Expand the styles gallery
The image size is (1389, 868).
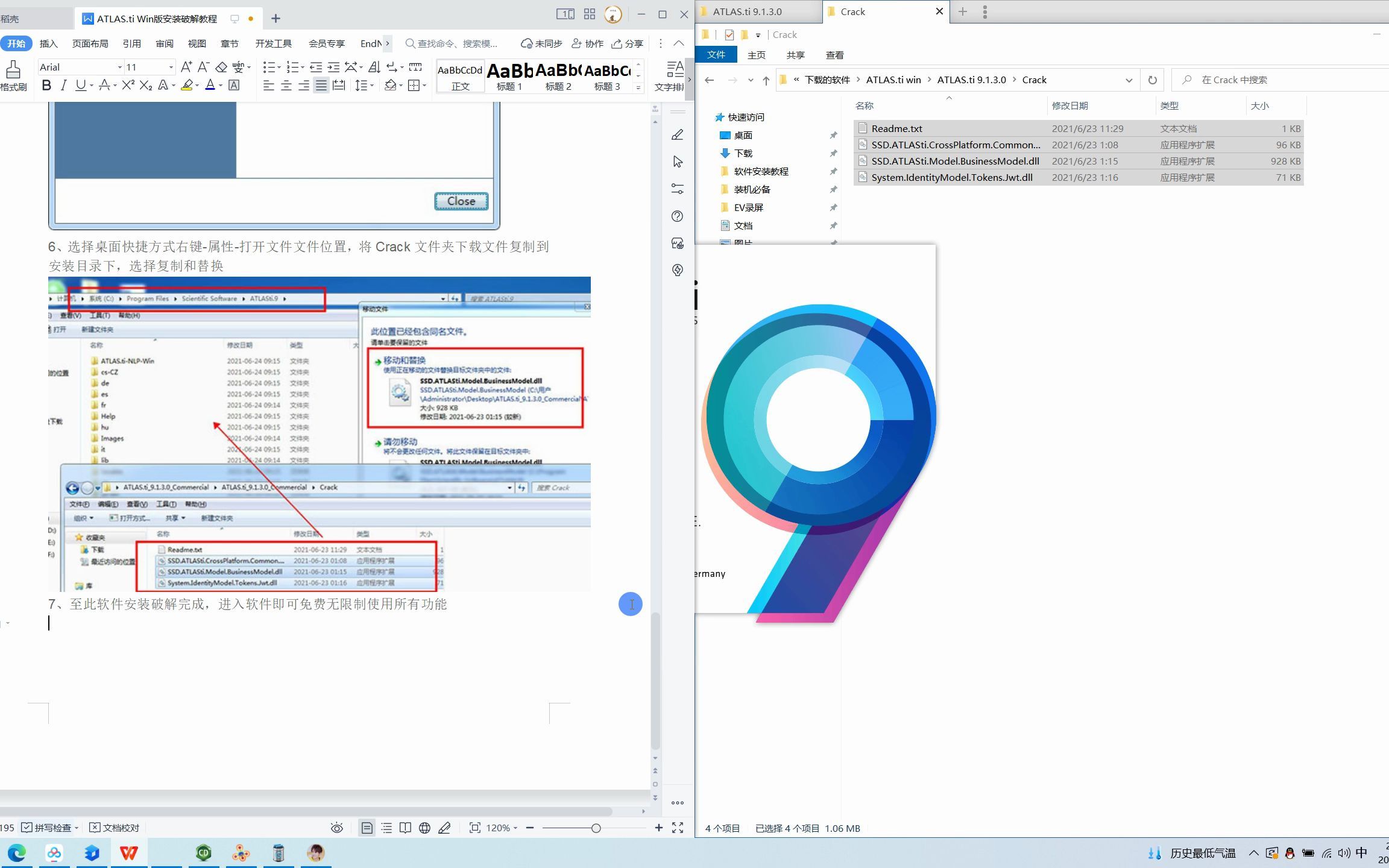click(x=638, y=88)
